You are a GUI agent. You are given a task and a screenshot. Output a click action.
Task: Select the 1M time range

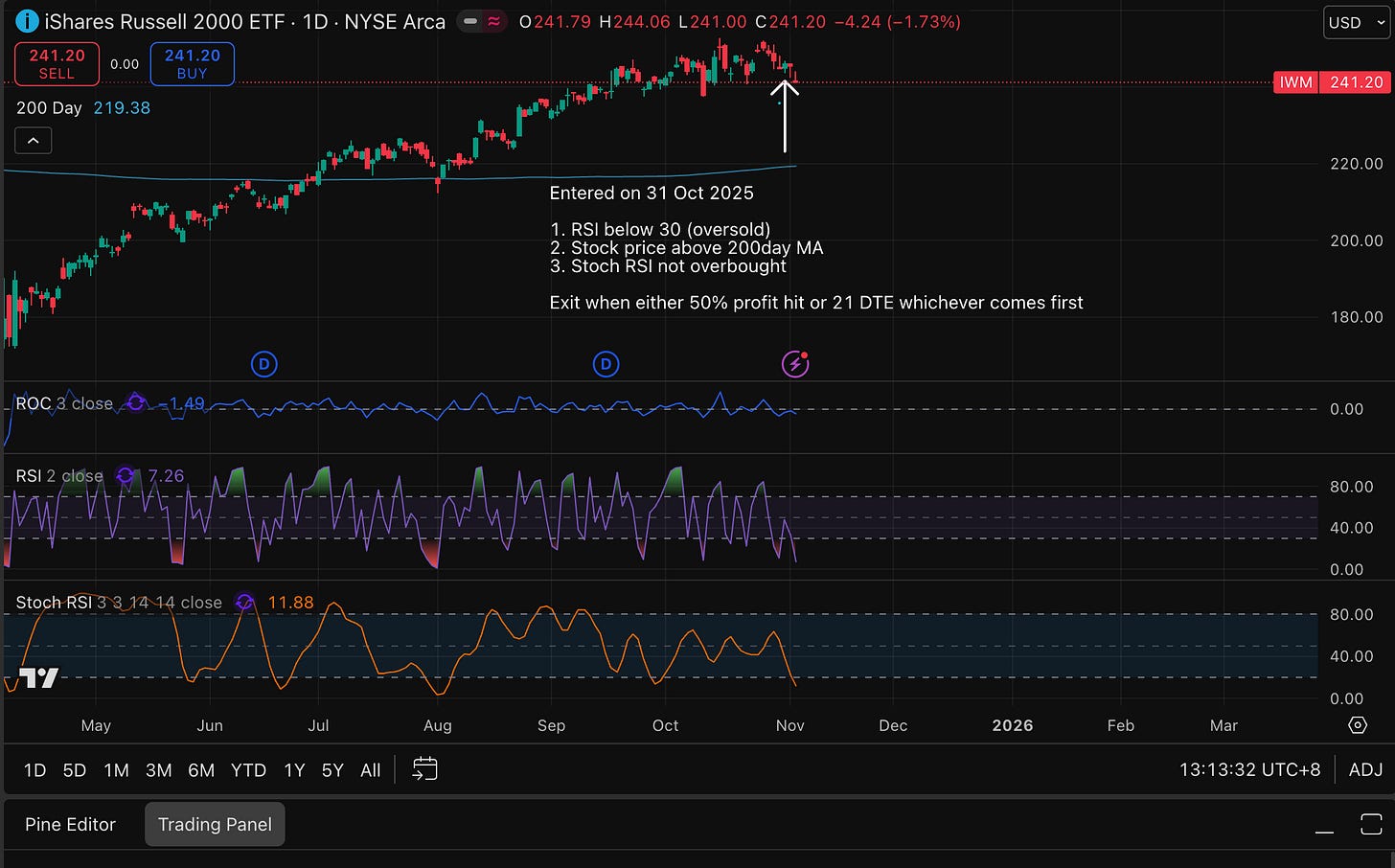(x=116, y=770)
